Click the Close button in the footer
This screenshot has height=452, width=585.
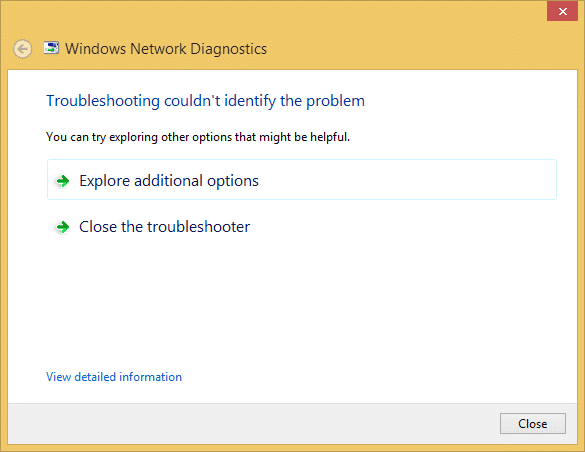tap(532, 424)
